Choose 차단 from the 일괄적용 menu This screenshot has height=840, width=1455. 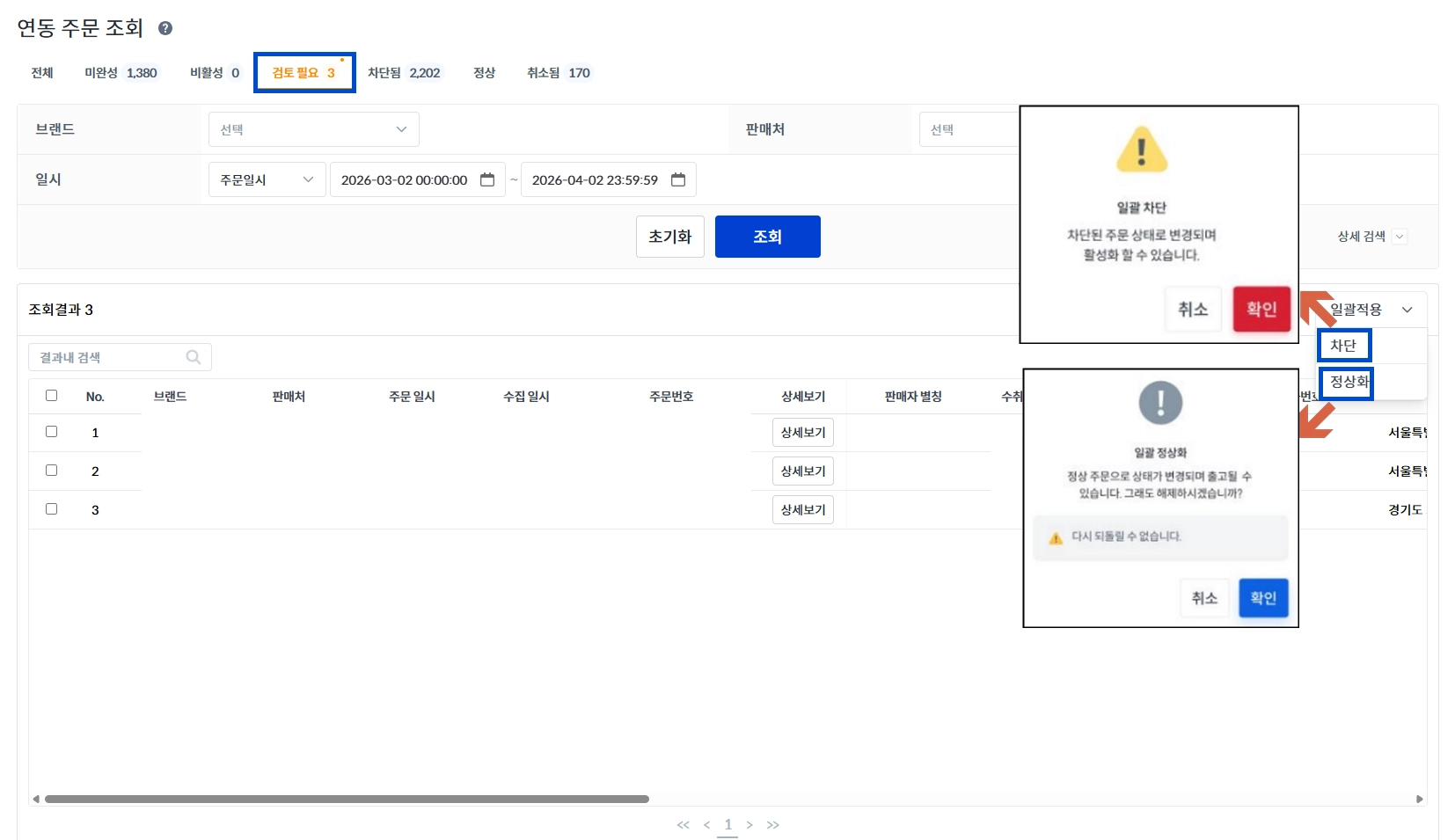click(x=1343, y=346)
